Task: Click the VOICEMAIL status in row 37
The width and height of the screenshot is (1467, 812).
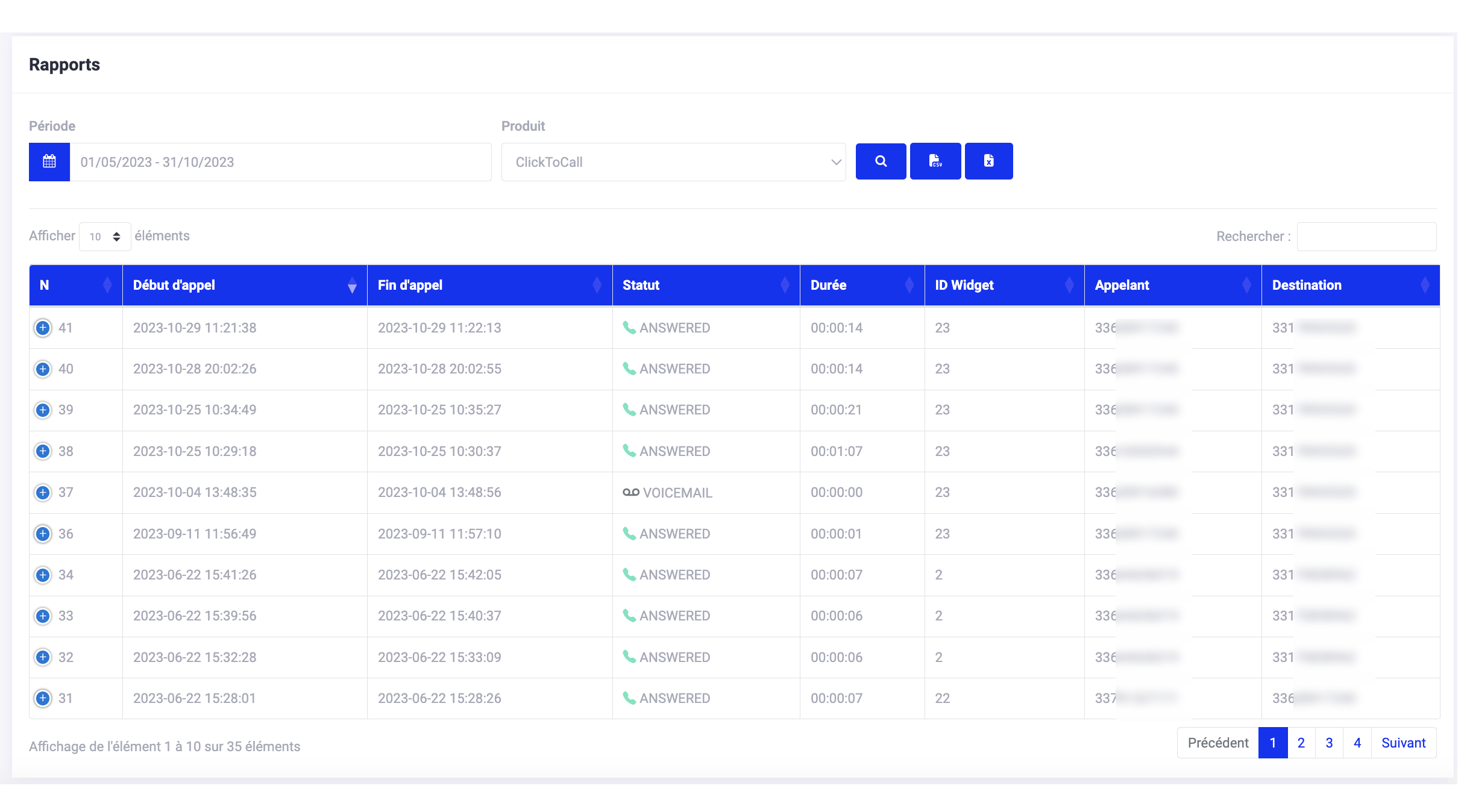Action: coord(677,493)
